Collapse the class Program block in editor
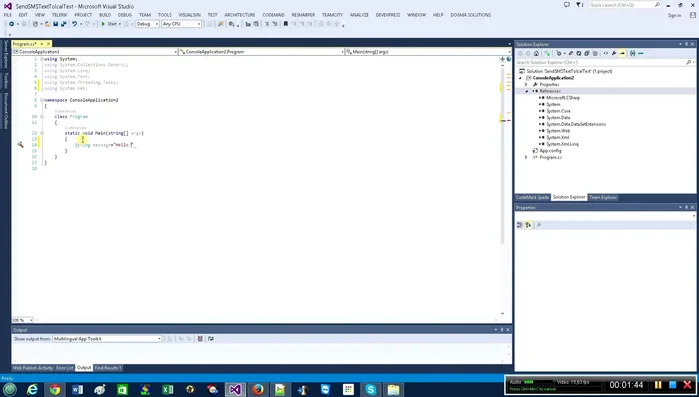The height and width of the screenshot is (397, 699). click(42, 116)
